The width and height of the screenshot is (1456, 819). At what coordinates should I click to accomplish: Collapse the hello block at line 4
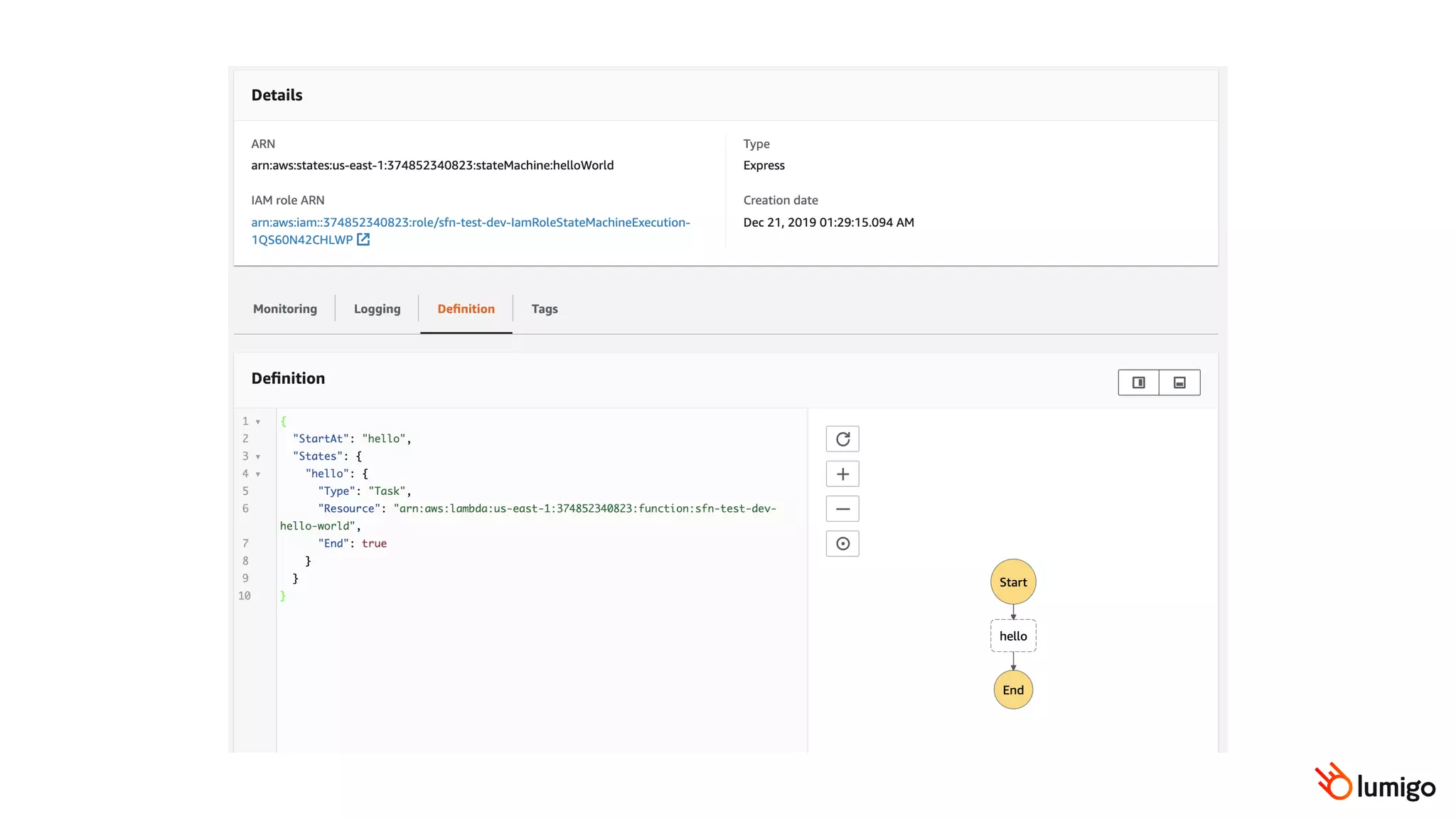coord(258,474)
